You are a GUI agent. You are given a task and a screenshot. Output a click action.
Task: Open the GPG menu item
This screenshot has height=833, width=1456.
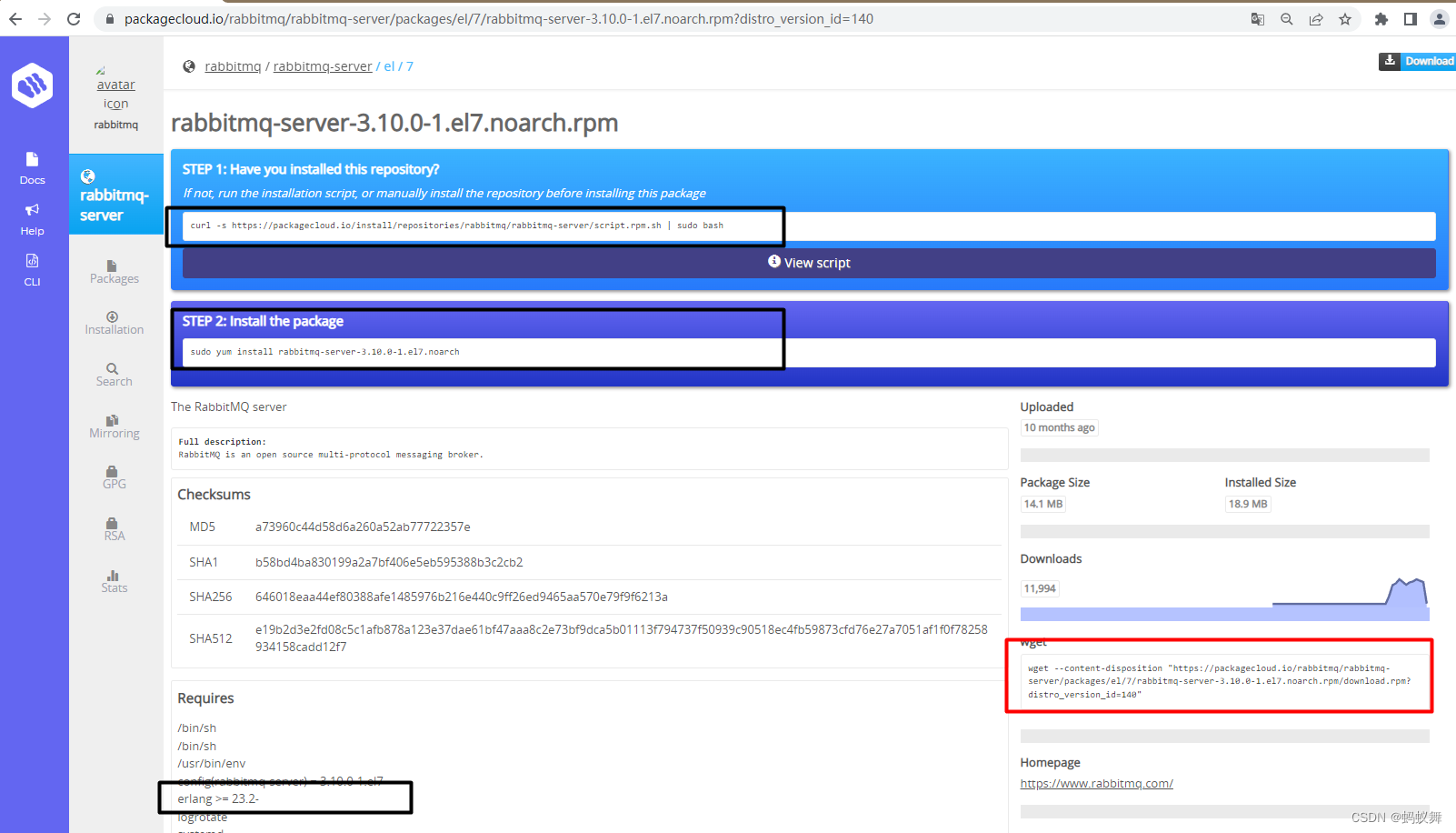click(115, 477)
